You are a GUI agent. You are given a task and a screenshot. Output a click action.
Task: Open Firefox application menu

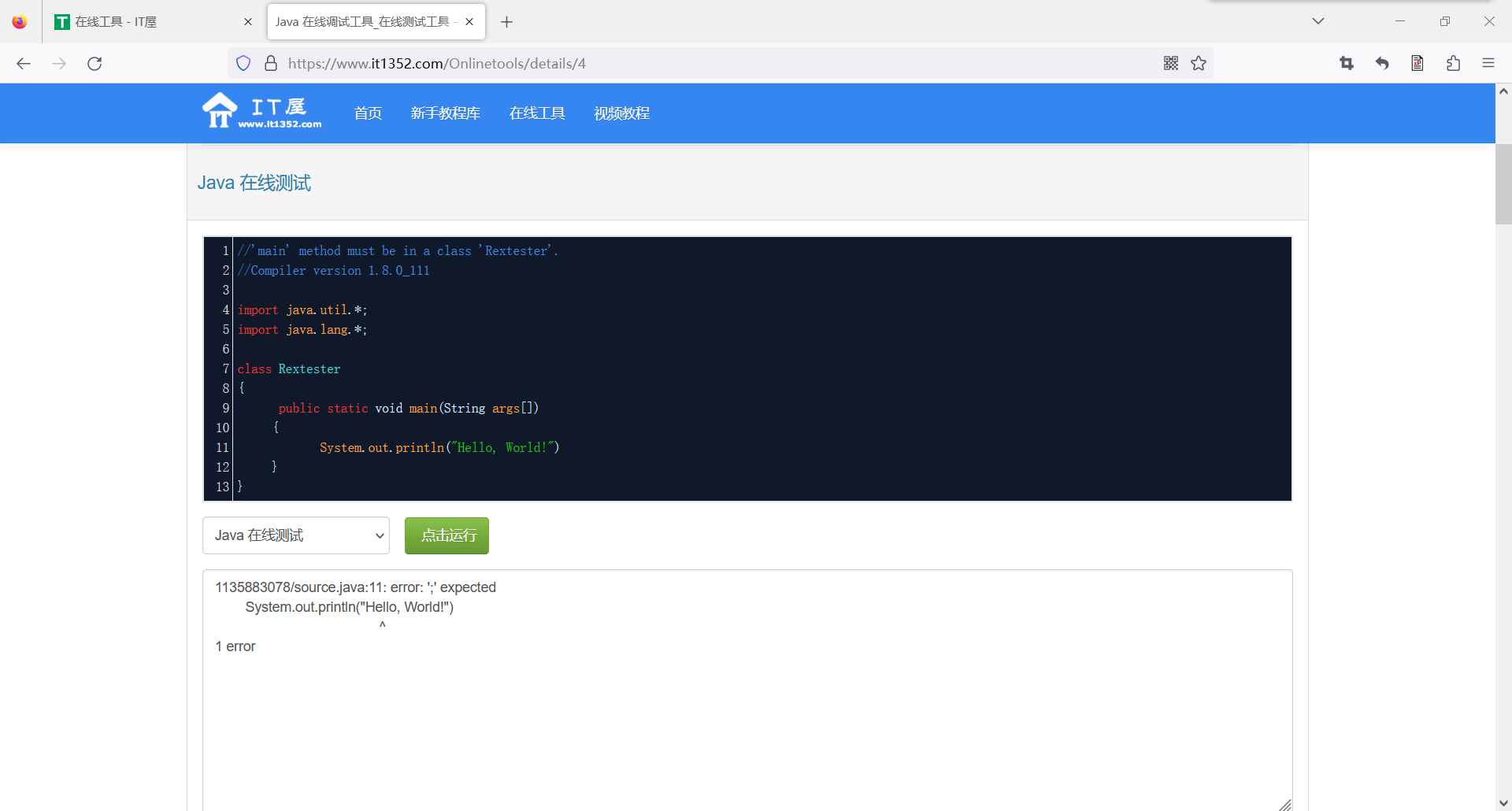pos(1488,64)
